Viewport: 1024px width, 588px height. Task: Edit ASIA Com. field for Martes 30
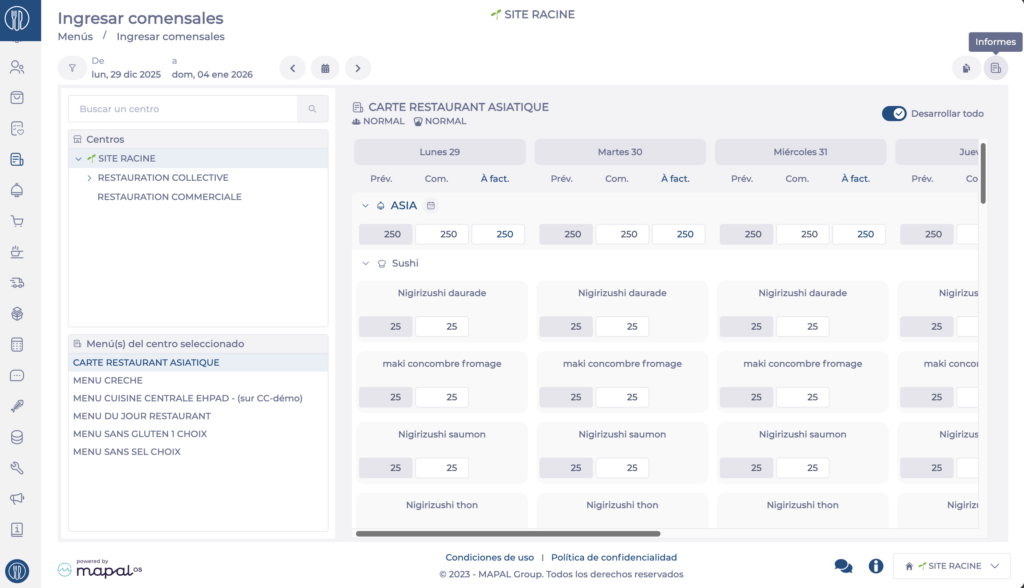pos(622,234)
